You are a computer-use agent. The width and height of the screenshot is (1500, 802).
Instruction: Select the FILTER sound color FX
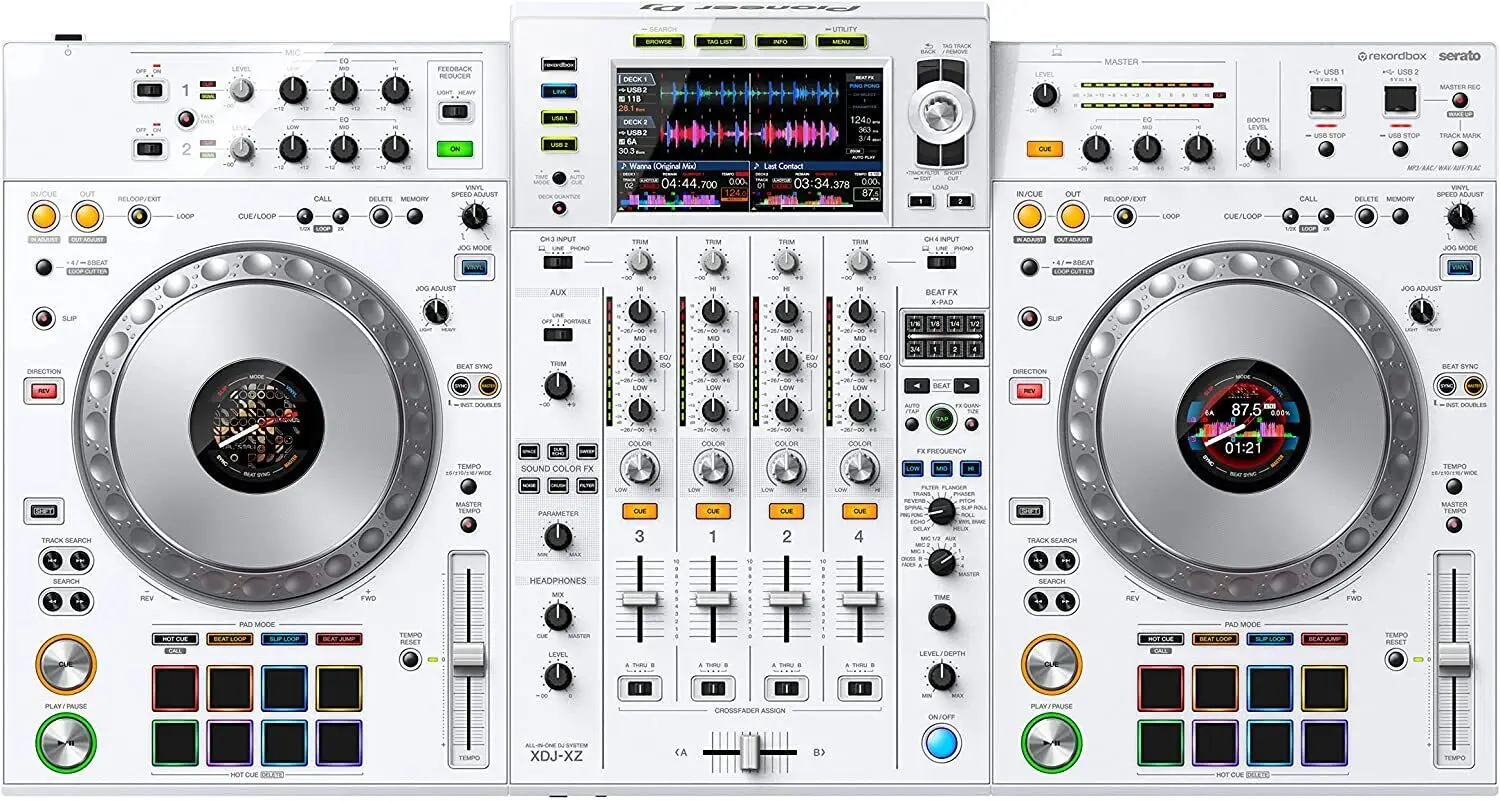(x=586, y=485)
